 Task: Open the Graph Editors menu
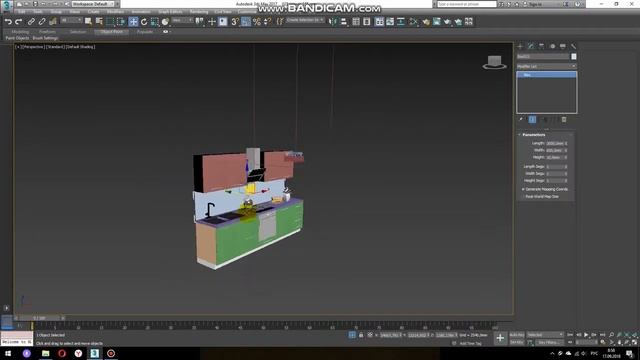pyautogui.click(x=170, y=12)
